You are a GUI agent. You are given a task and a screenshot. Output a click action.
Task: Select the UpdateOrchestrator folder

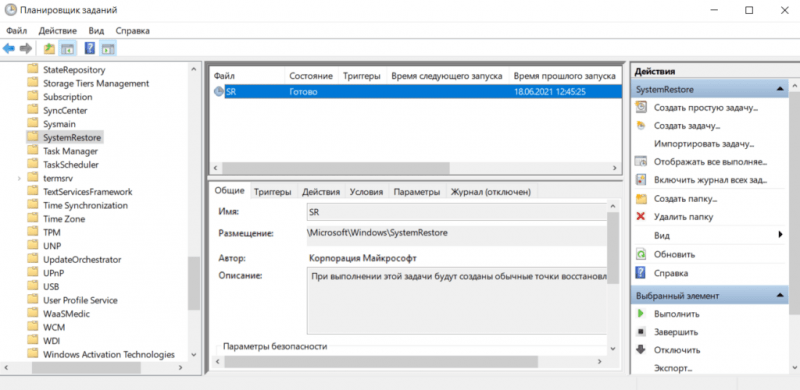82,259
